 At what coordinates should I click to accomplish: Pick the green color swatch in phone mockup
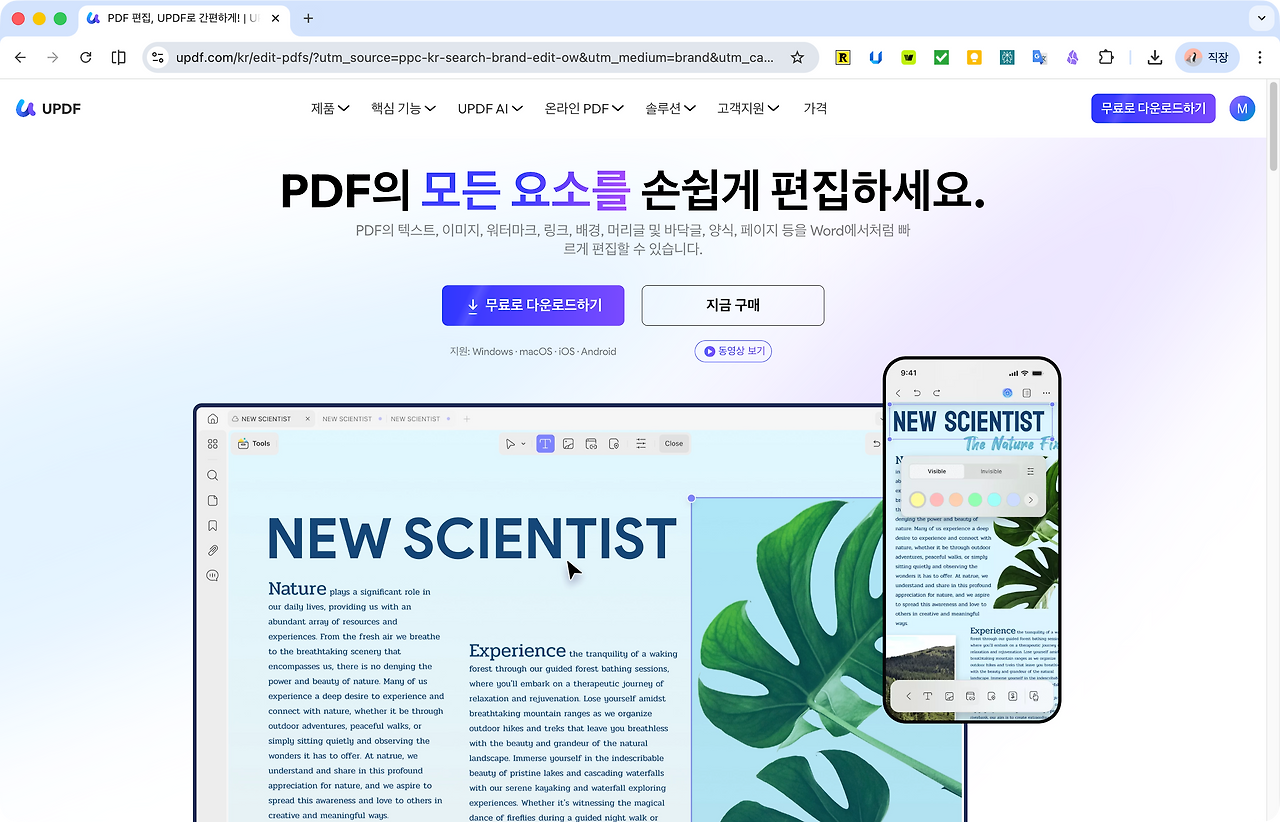[x=975, y=499]
